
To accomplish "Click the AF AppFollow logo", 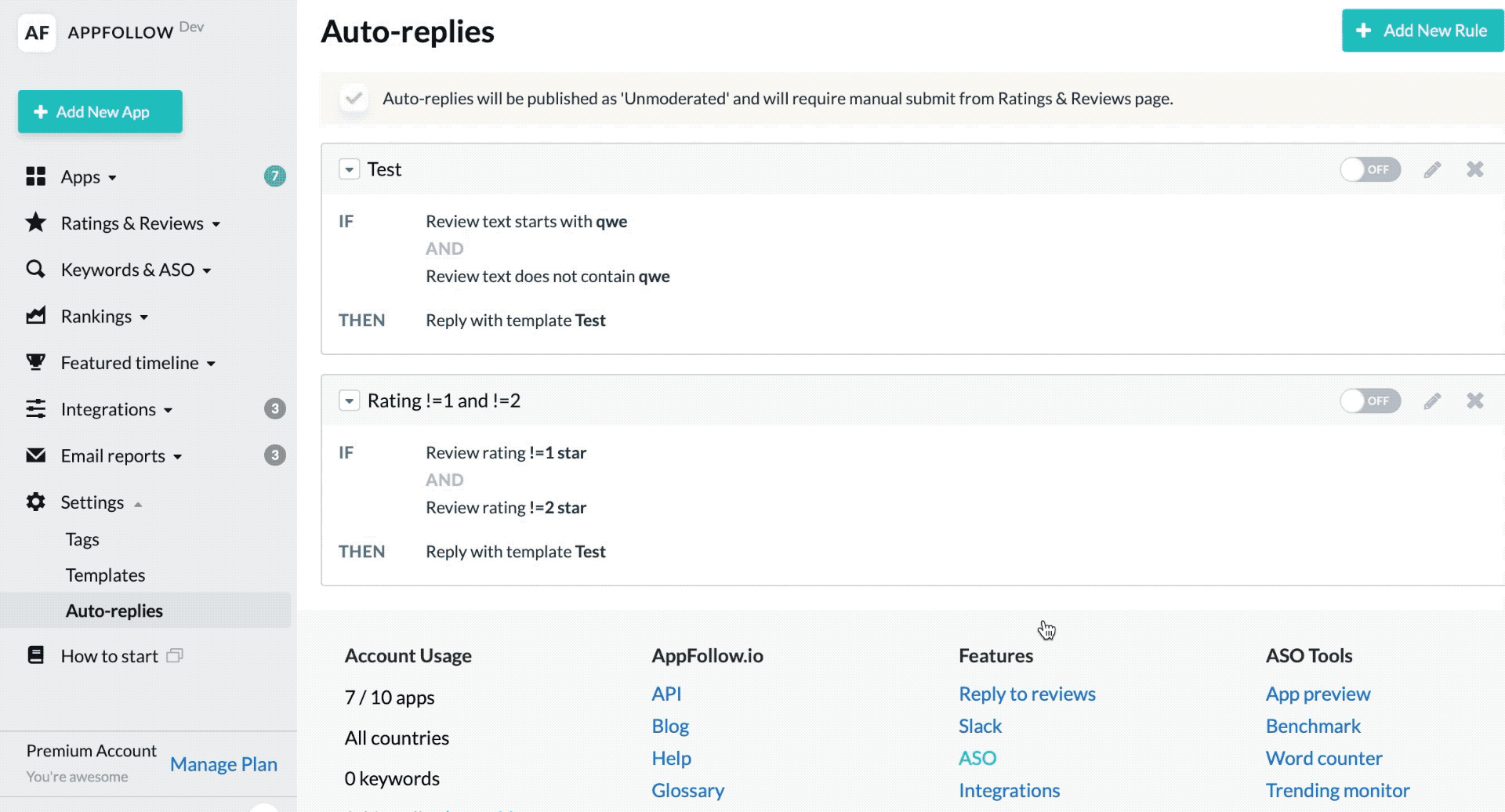I will tap(37, 32).
